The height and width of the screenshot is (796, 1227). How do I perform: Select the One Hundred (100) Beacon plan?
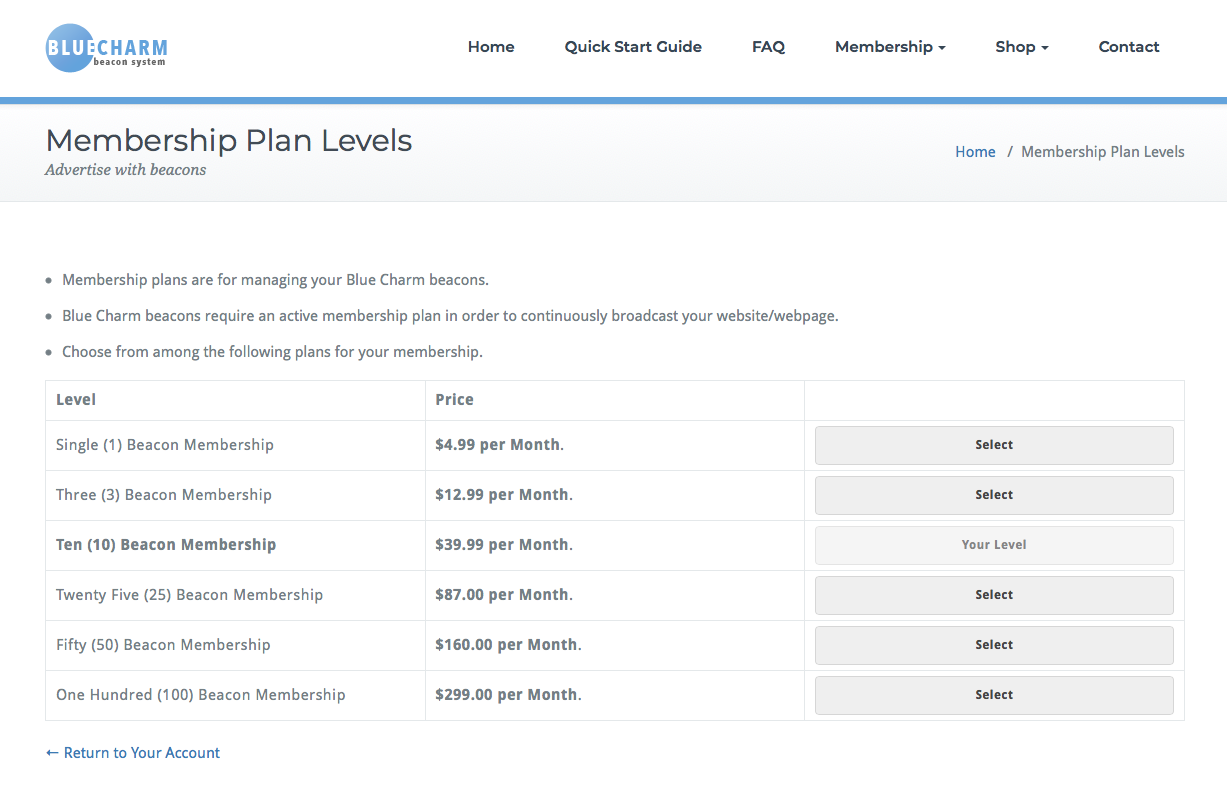pyautogui.click(x=994, y=695)
